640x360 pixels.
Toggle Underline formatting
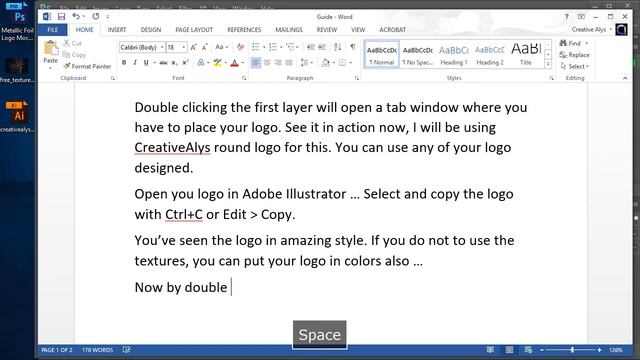[146, 63]
